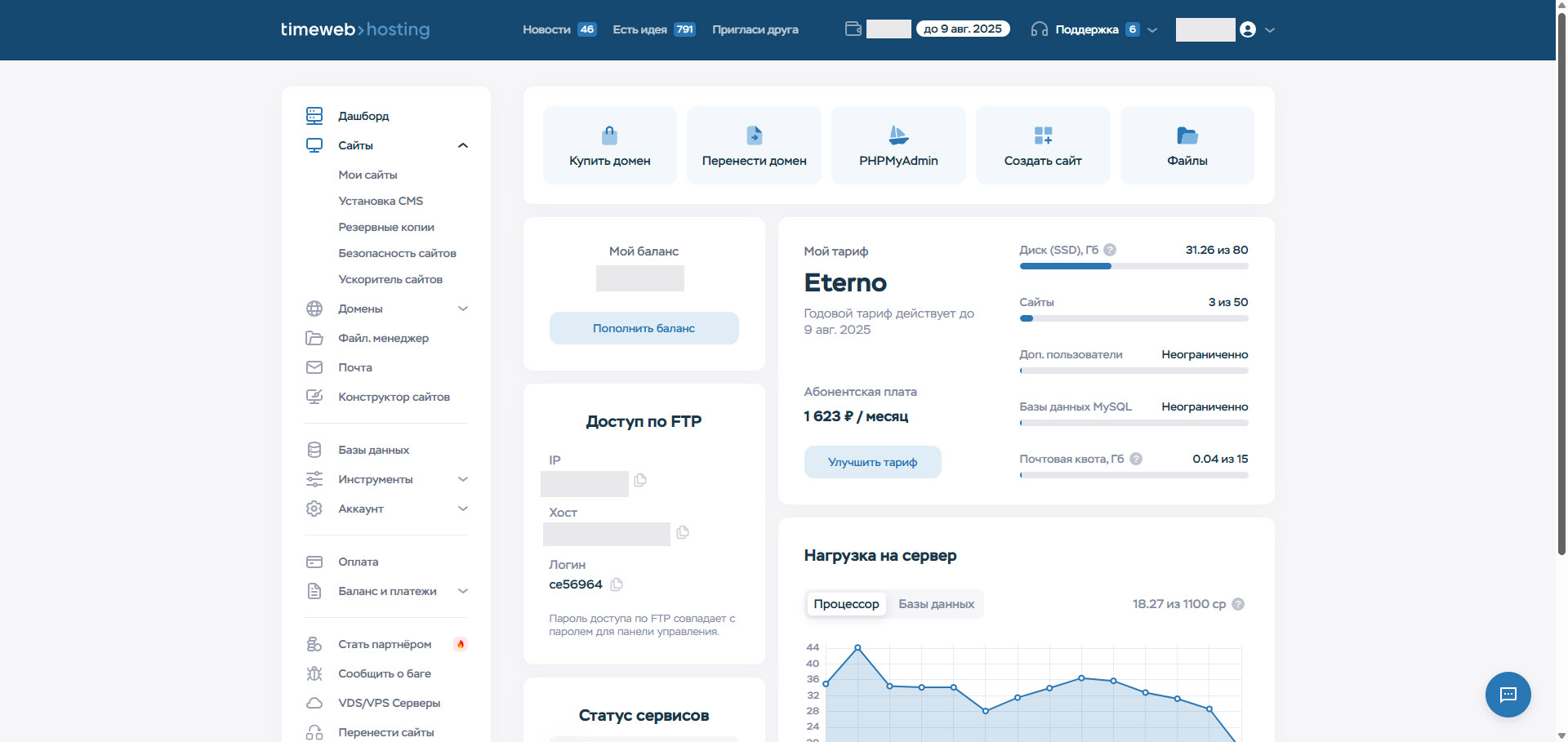Open the wallet balance icon in header
1568x742 pixels.
(x=853, y=29)
